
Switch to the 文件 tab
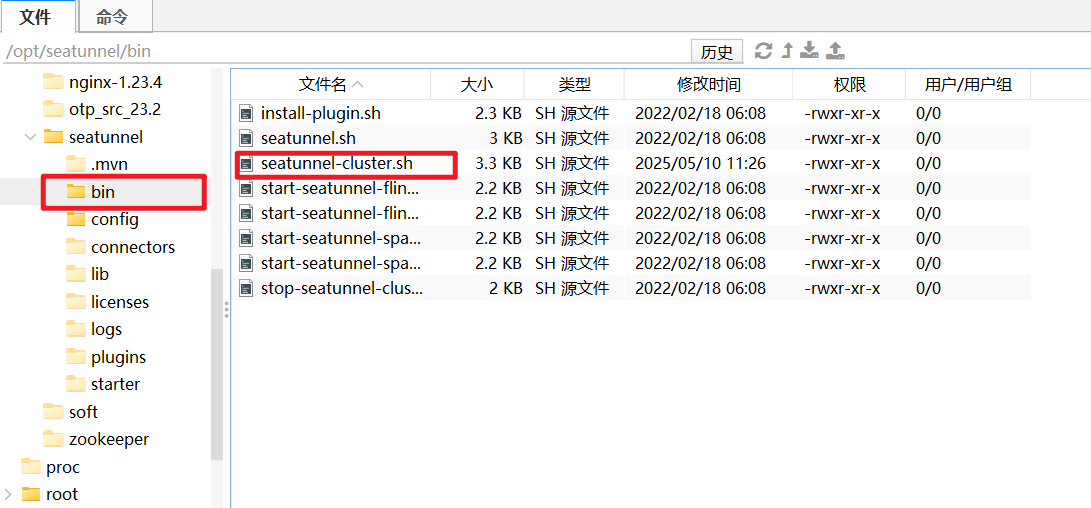(36, 17)
